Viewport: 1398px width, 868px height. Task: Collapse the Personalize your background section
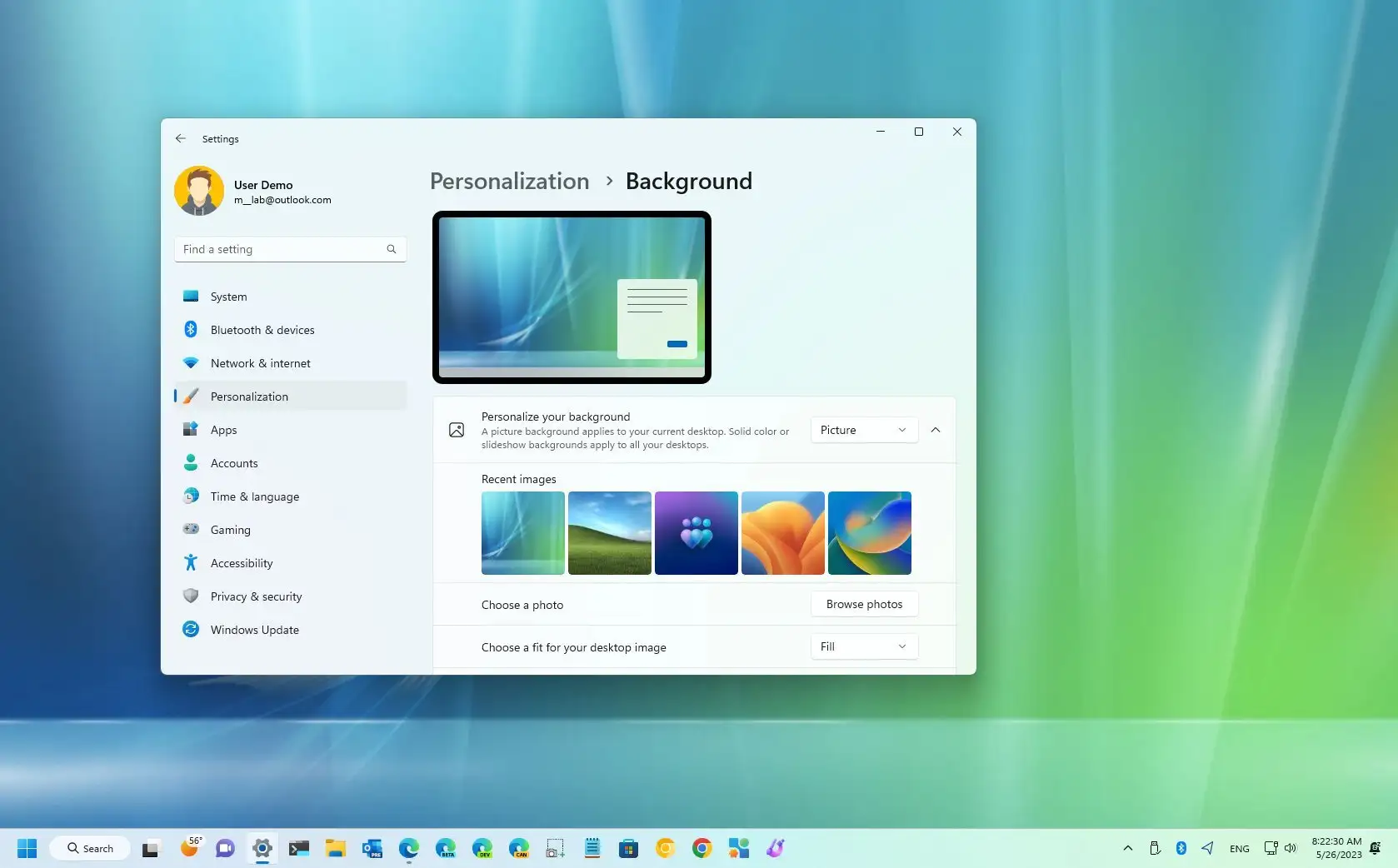click(x=935, y=430)
